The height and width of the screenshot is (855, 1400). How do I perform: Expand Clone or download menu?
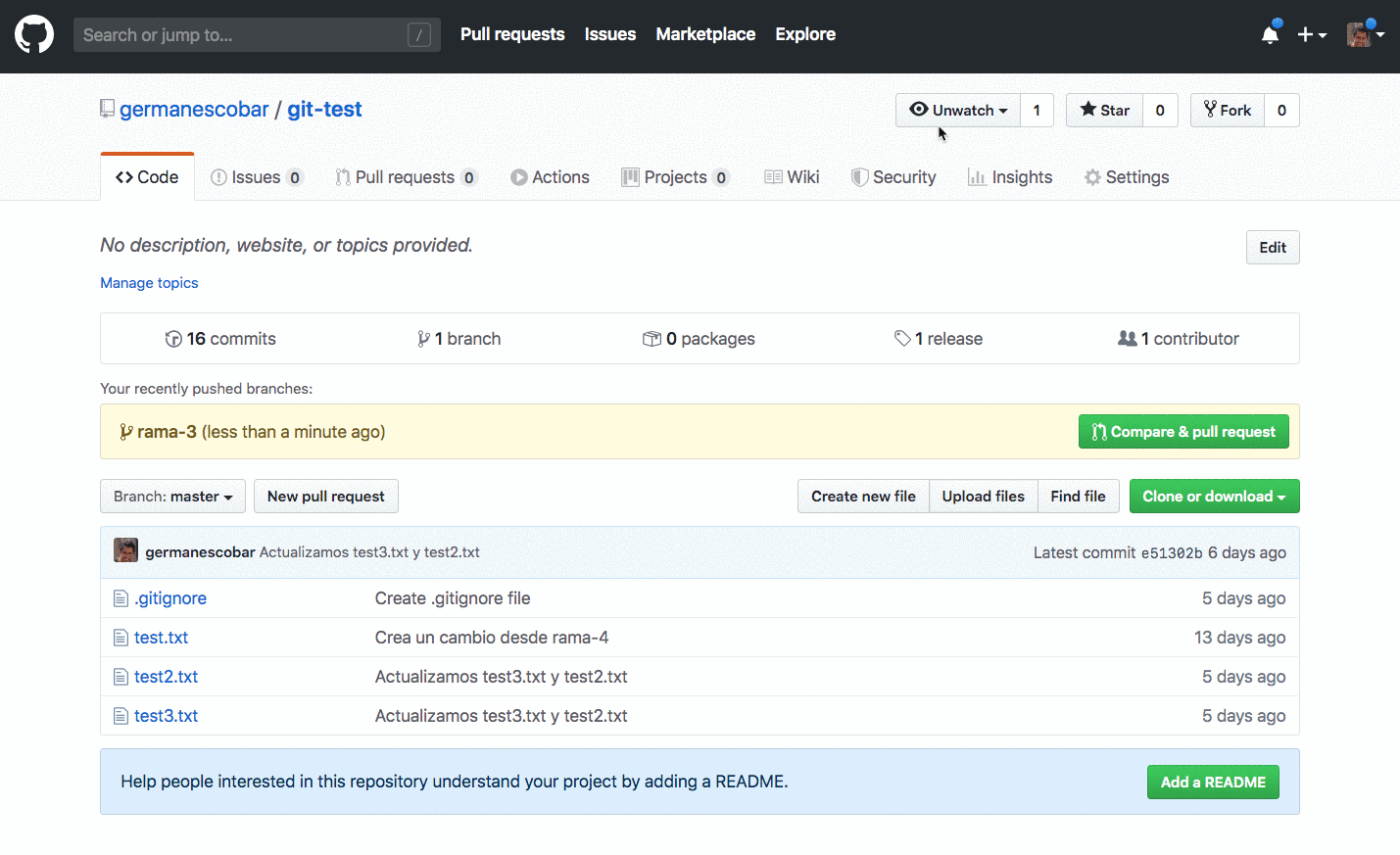pos(1215,497)
